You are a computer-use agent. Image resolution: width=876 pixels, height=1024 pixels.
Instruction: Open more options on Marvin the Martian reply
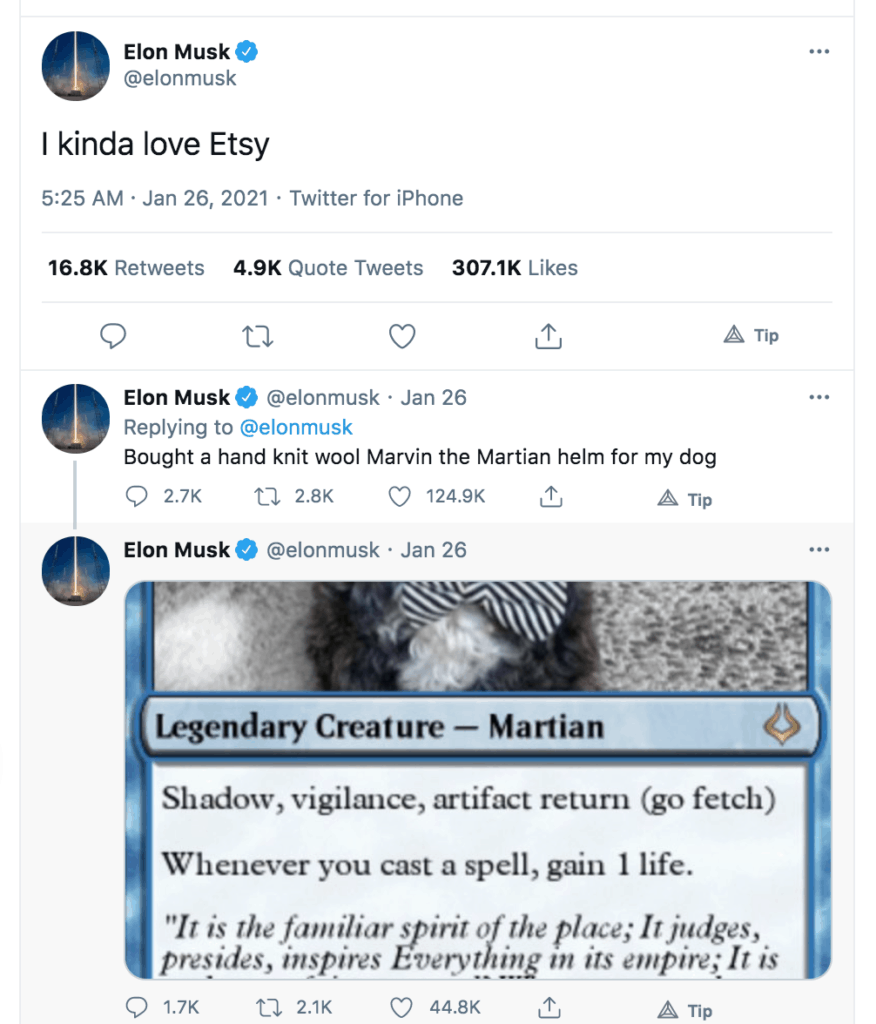pos(819,397)
